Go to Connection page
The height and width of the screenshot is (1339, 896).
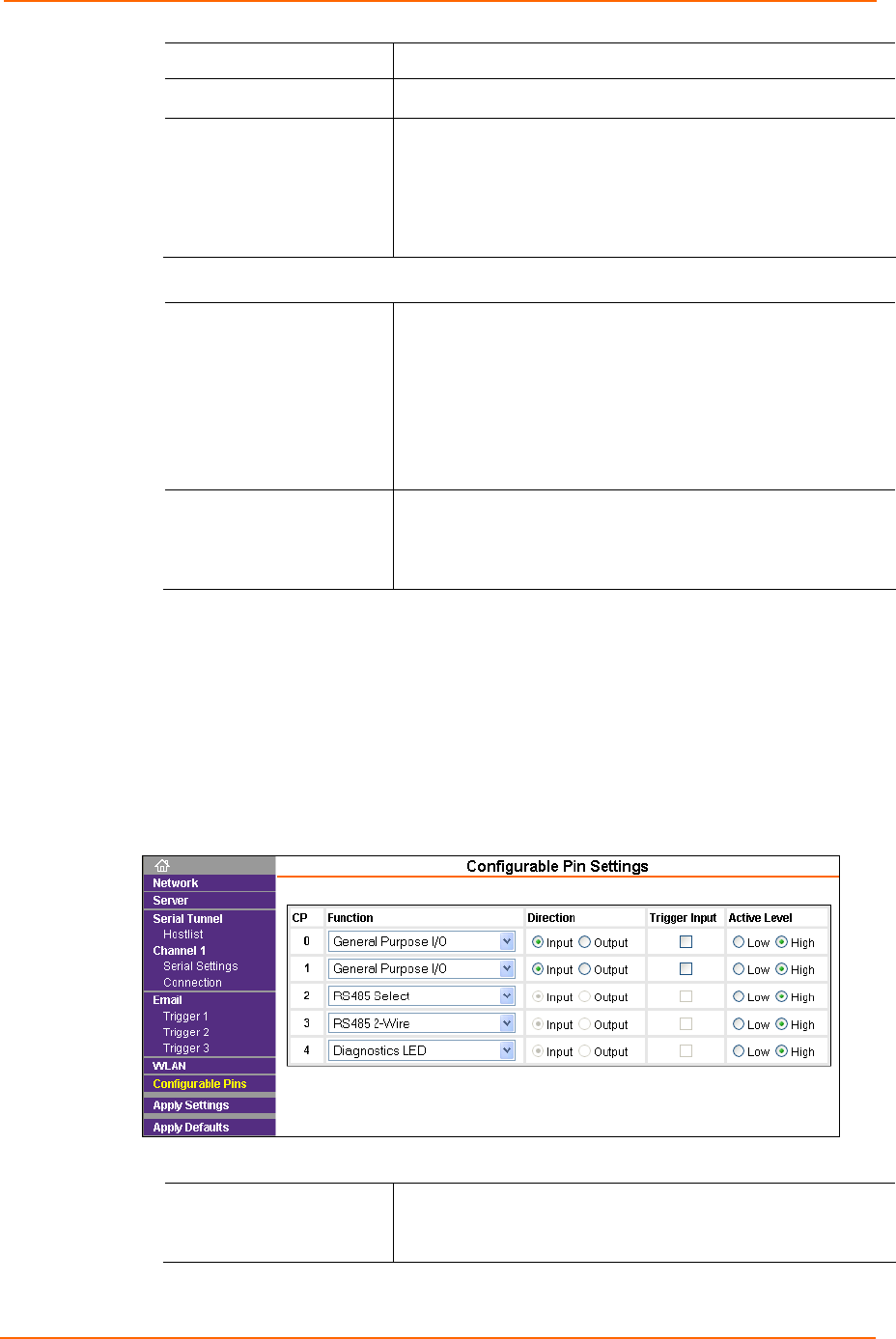[192, 983]
